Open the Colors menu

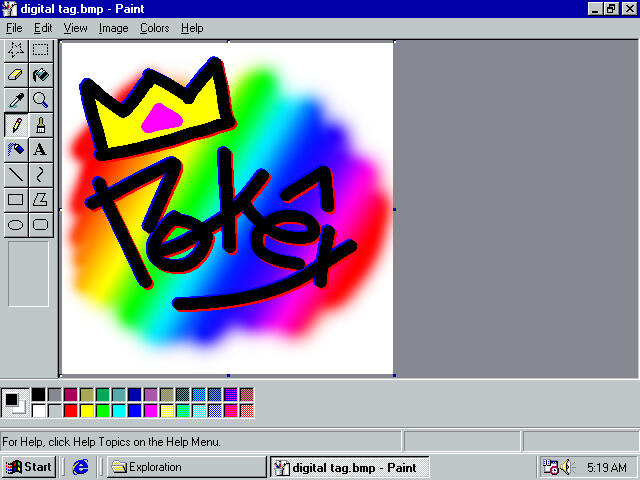(154, 28)
